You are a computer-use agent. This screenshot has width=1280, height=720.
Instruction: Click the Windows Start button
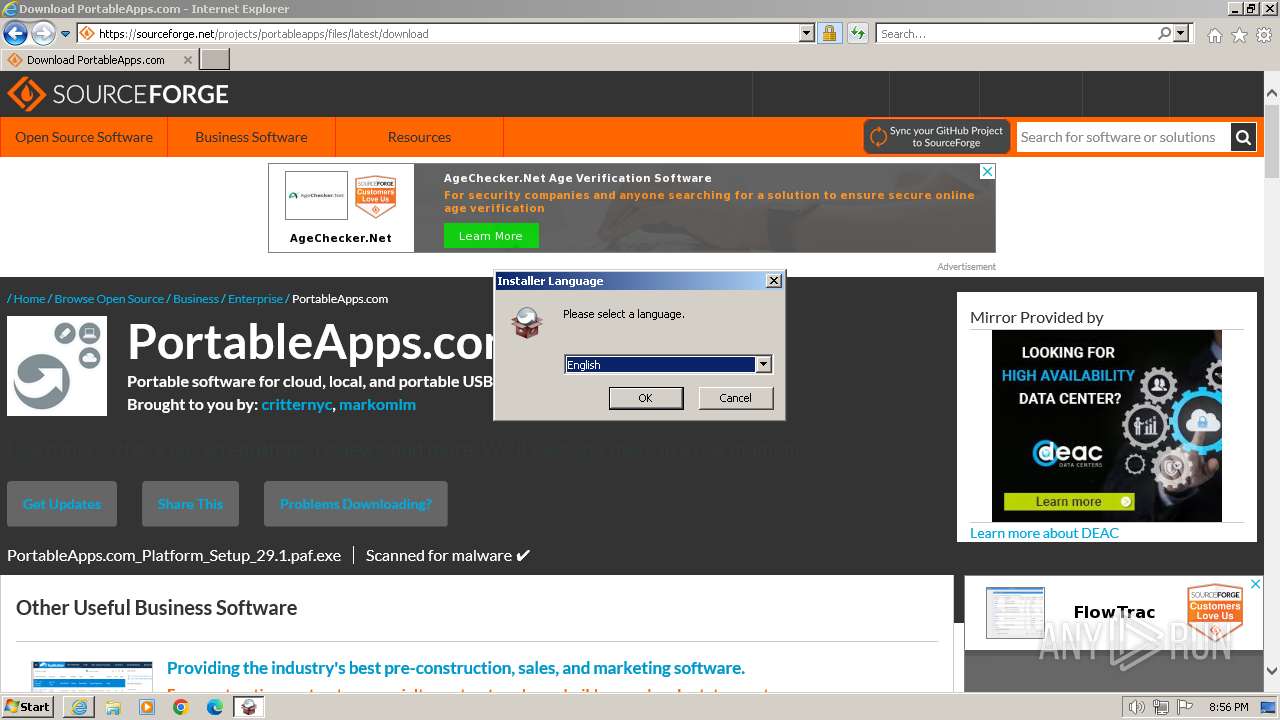pyautogui.click(x=28, y=707)
